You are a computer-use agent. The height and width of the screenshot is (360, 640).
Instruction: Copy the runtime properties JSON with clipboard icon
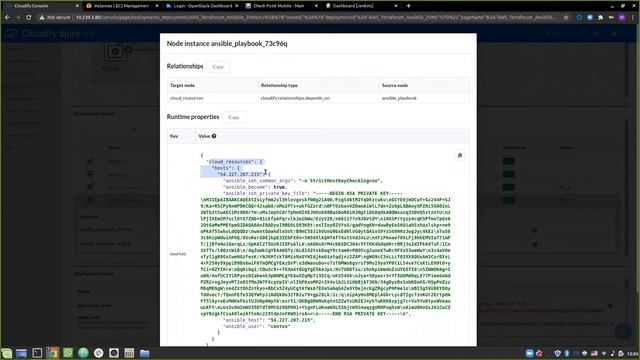[460, 156]
